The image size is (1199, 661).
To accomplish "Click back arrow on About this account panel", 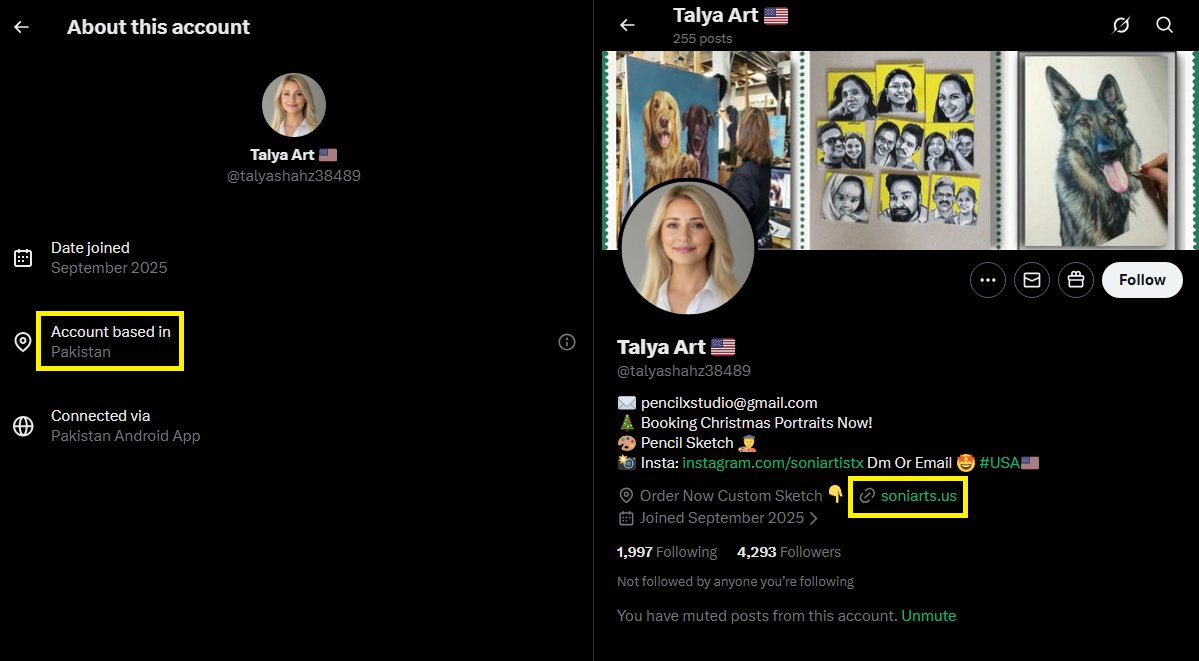I will click(x=21, y=26).
